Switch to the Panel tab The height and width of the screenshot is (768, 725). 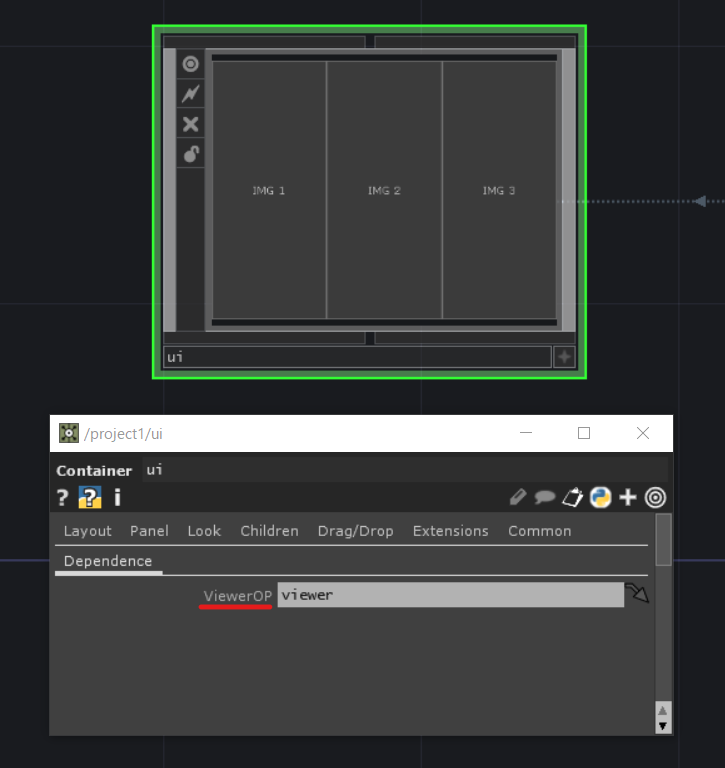pos(149,531)
